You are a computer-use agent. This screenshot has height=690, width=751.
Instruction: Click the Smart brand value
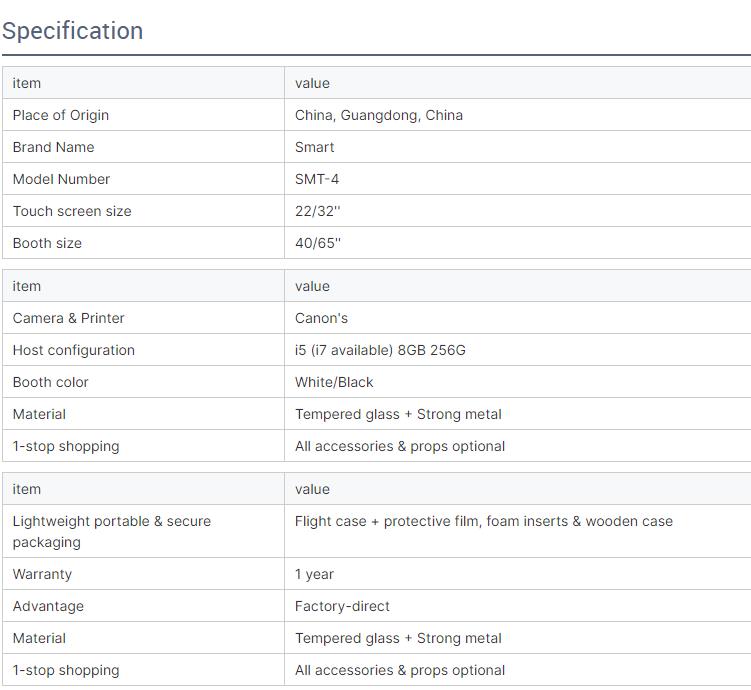click(314, 147)
